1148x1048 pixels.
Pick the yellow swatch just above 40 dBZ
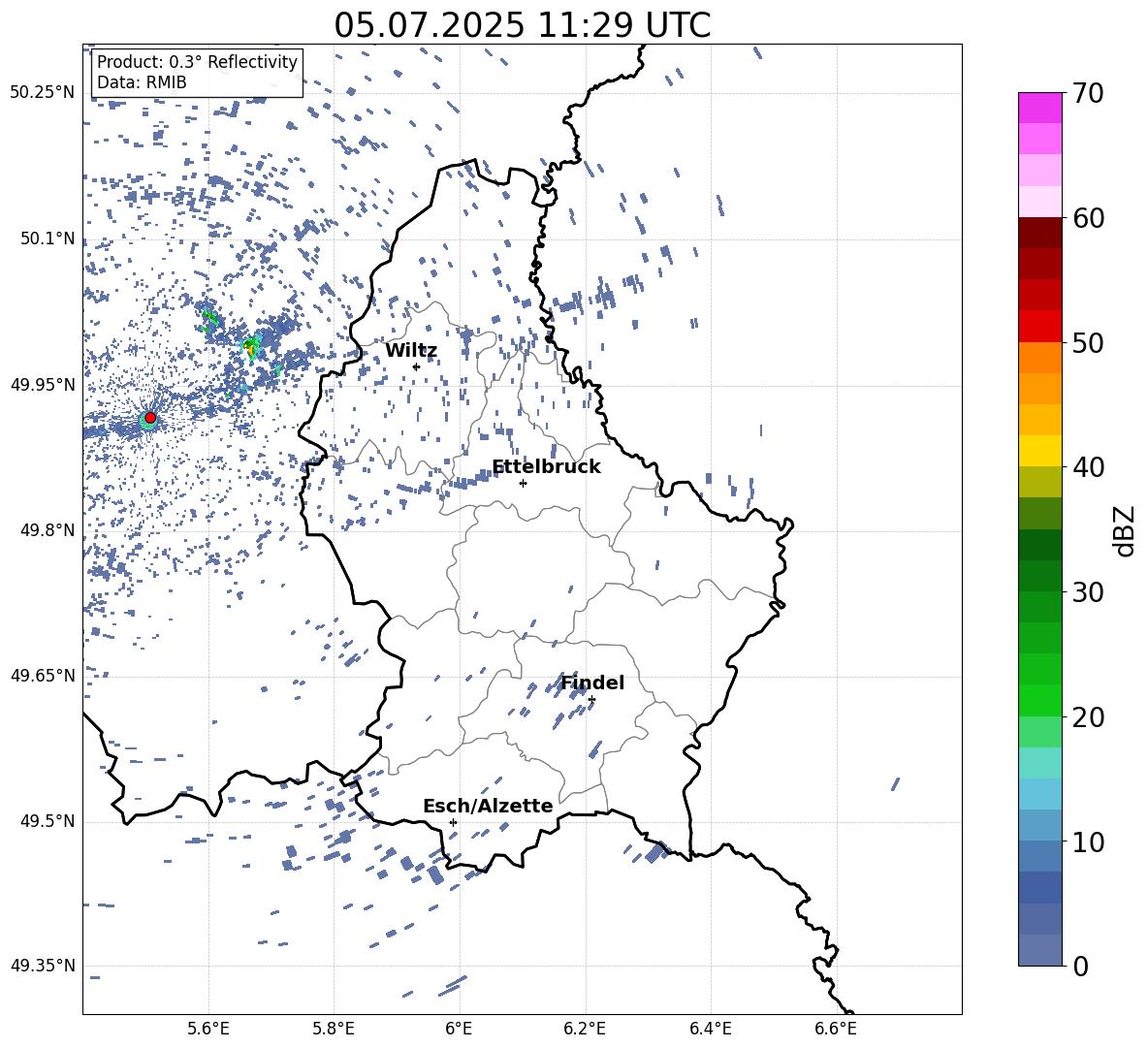1039,452
